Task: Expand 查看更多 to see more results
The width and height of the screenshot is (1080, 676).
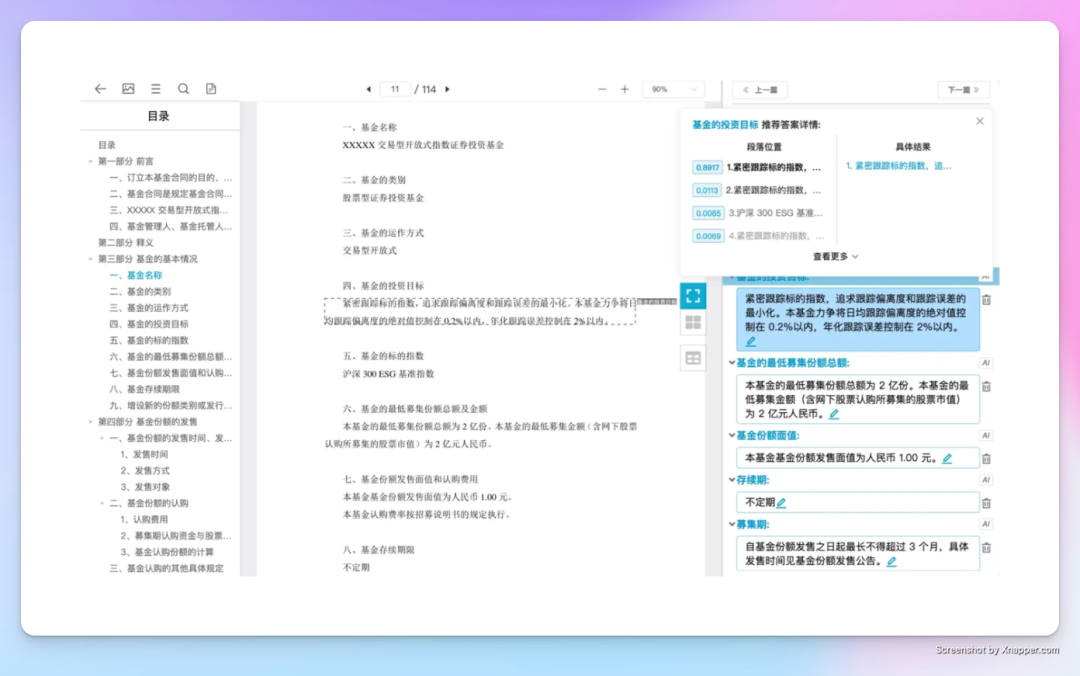Action: (835, 256)
